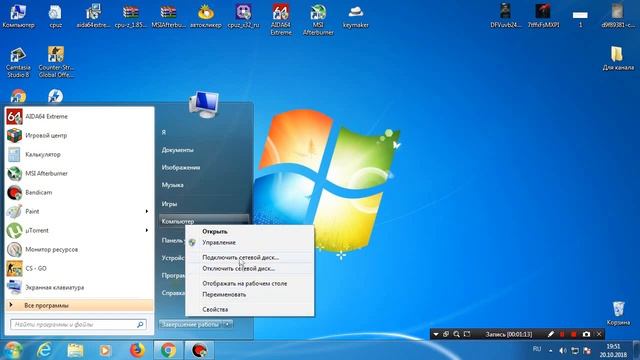This screenshot has height=360, width=640.
Task: Switch to Chrome on taskbar
Action: 168,351
